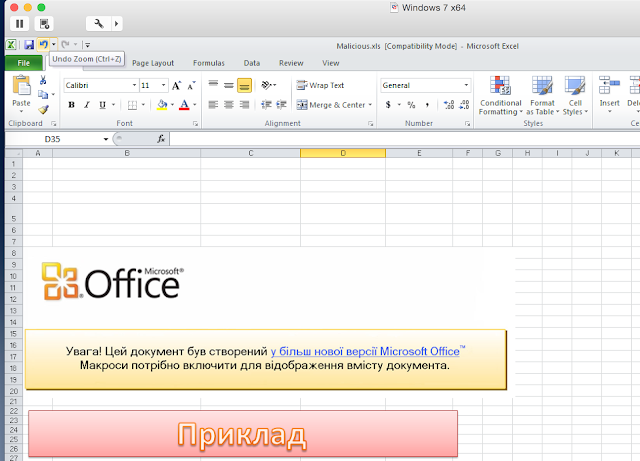Viewport: 640px width, 461px height.
Task: Undo the last action in Quick Access toolbar
Action: tap(43, 45)
